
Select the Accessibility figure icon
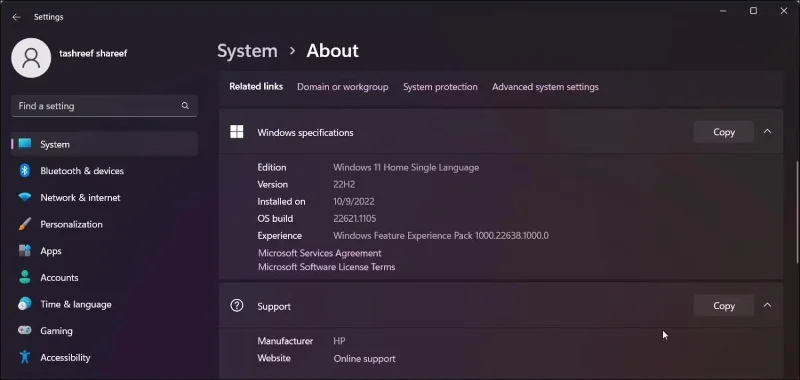[x=24, y=357]
